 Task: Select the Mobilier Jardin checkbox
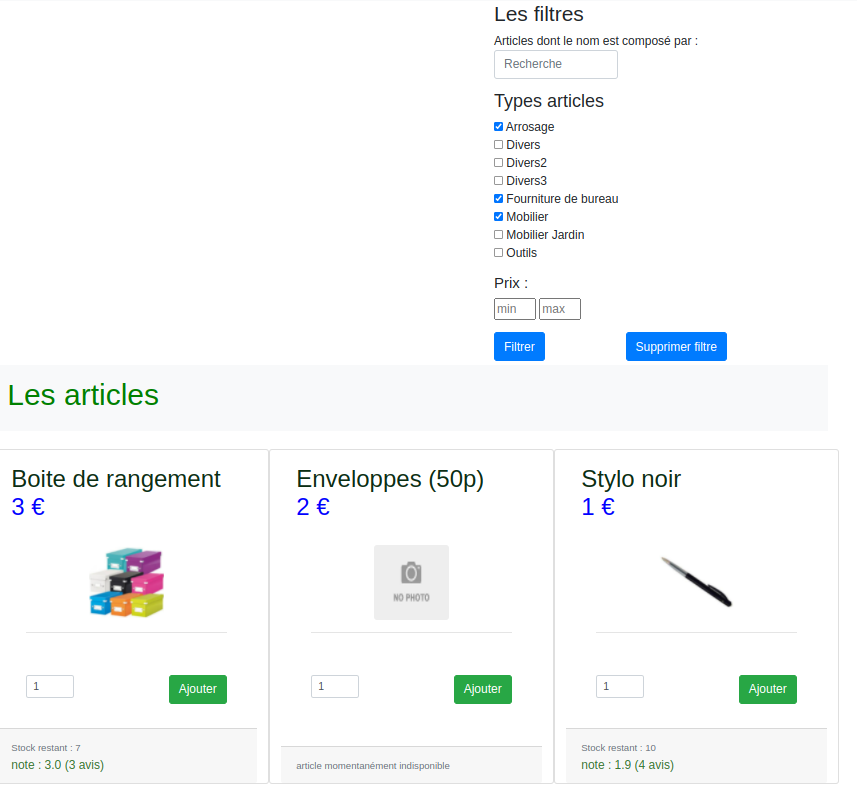pos(499,235)
